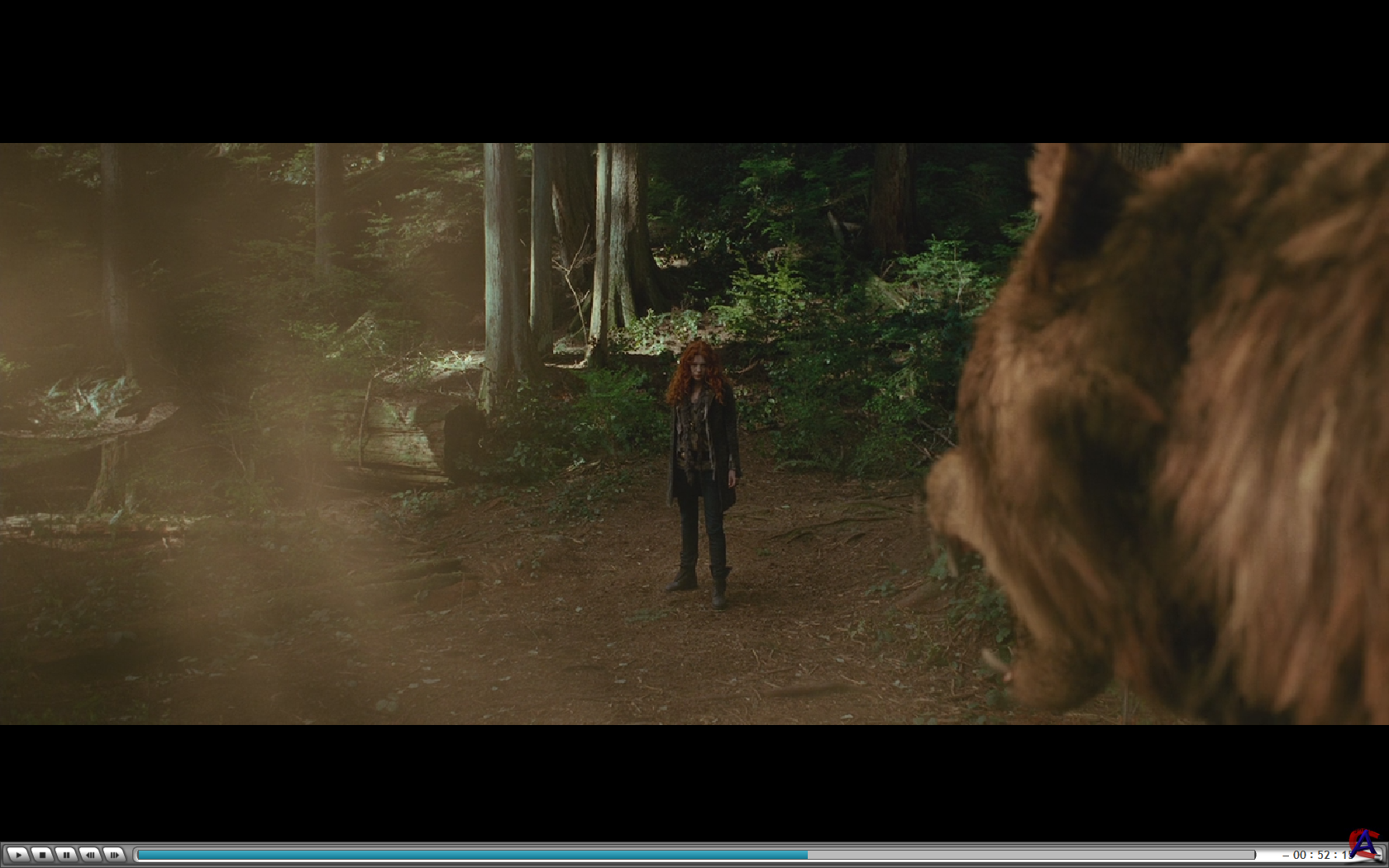Toggle the remaining time display 00:52

tap(1319, 855)
